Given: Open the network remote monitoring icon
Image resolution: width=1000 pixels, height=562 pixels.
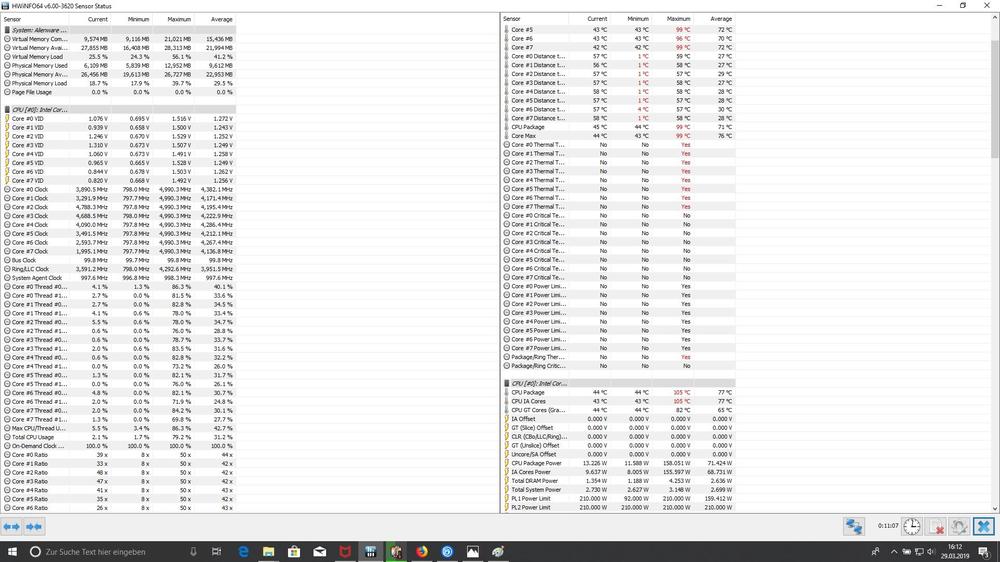Looking at the screenshot, I should pos(853,526).
